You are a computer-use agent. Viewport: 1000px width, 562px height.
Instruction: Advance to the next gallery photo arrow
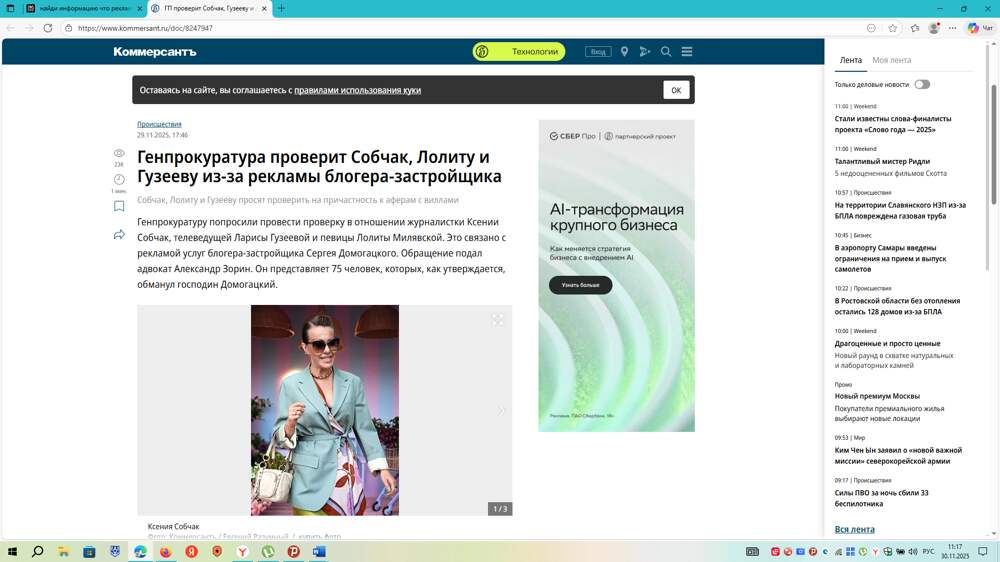pos(501,410)
